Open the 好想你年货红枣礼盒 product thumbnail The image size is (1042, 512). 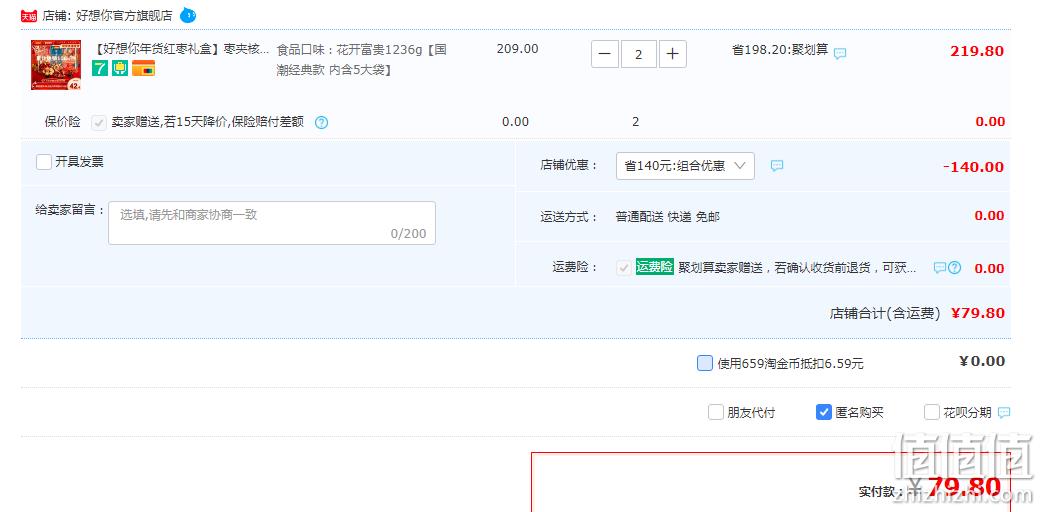pos(56,64)
